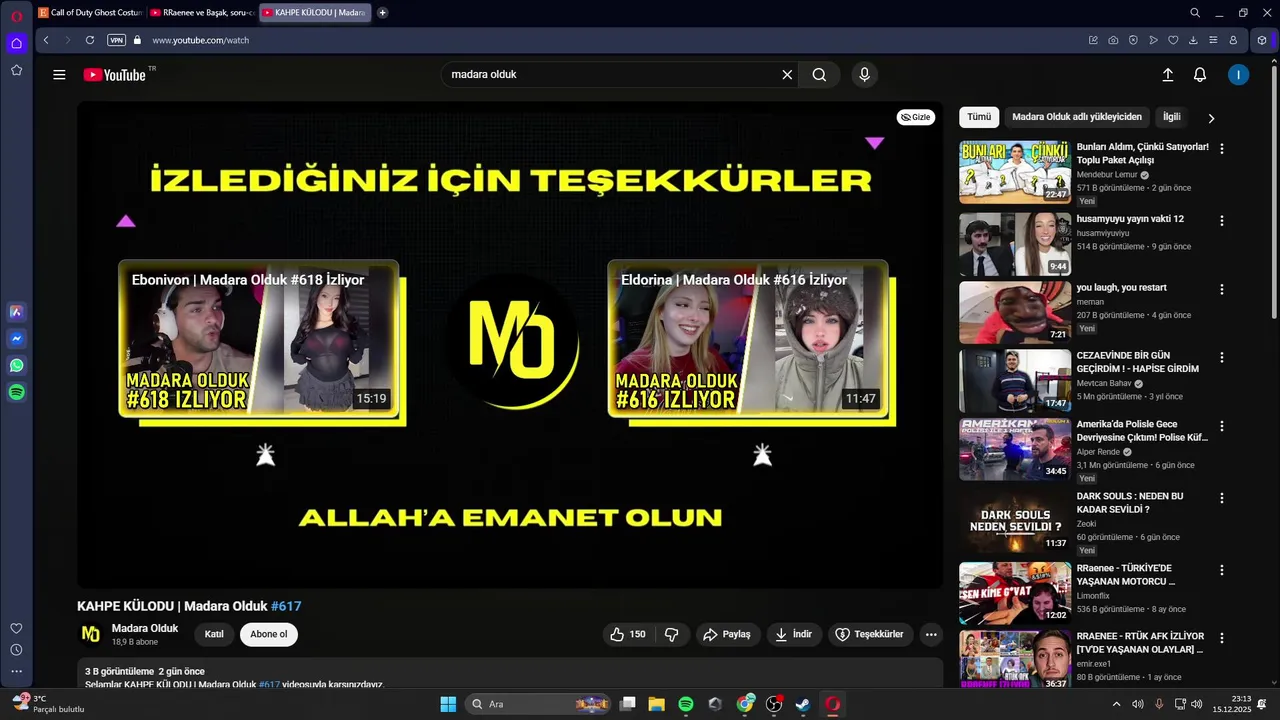Open File Explorer from taskbar
This screenshot has width=1280, height=720.
[657, 704]
